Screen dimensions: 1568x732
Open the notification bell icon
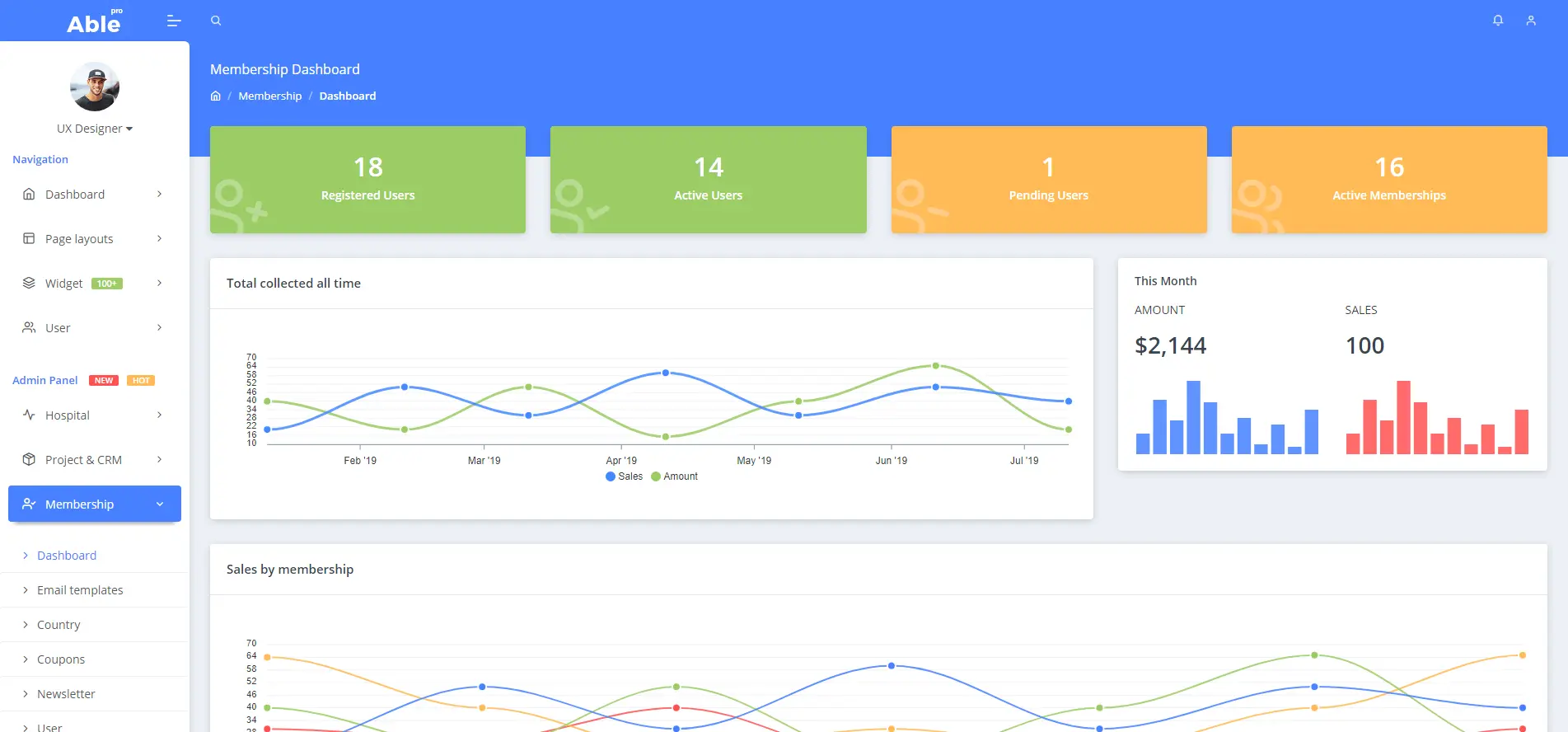(x=1498, y=21)
